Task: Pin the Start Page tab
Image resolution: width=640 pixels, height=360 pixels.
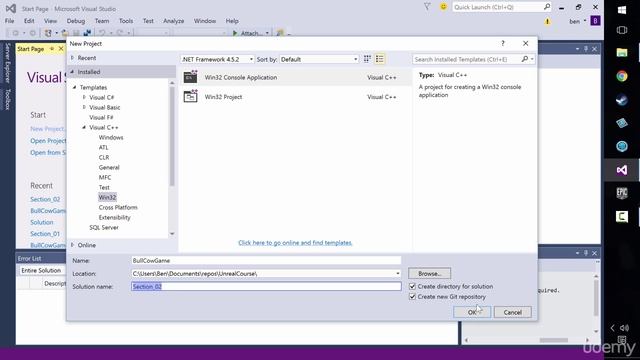Action: 52,49
